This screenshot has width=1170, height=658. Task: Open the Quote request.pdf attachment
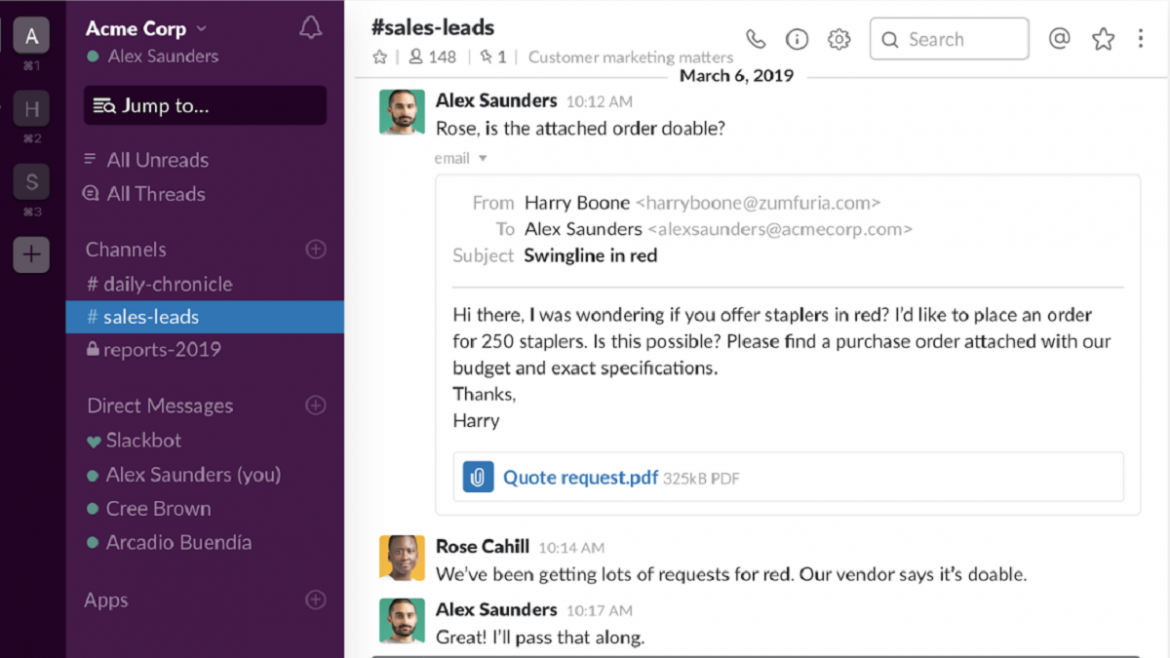[580, 477]
